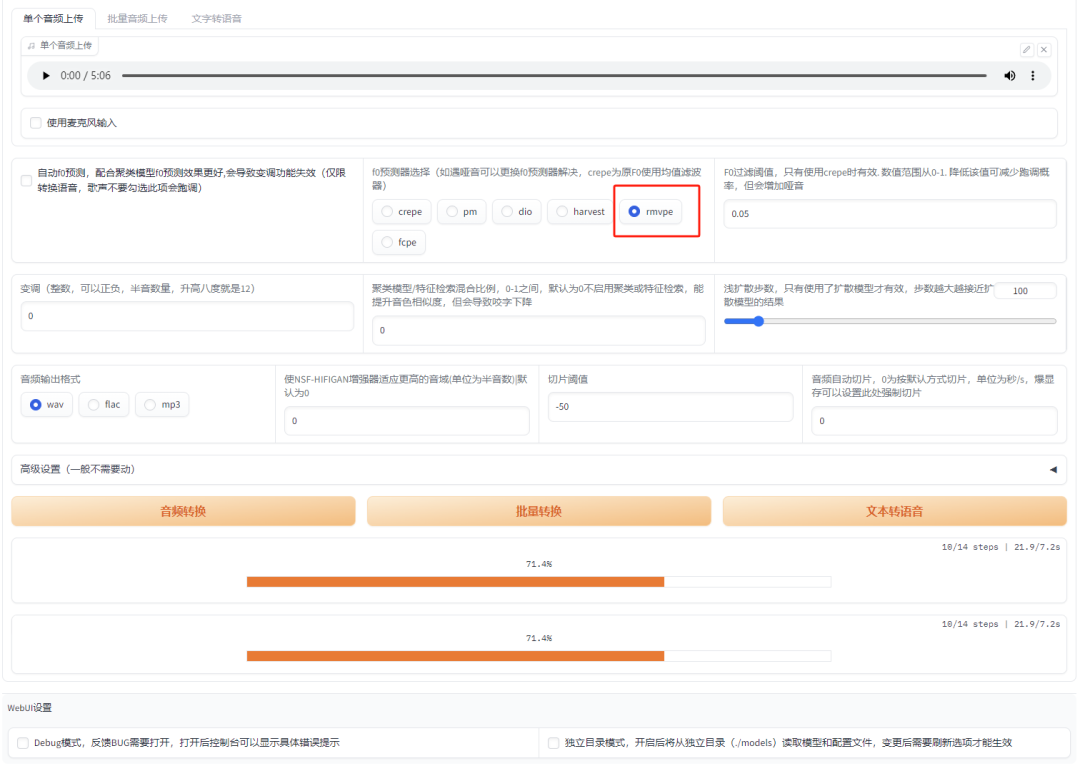Click the audio playback progress bar
The width and height of the screenshot is (1080, 771).
pyautogui.click(x=554, y=76)
